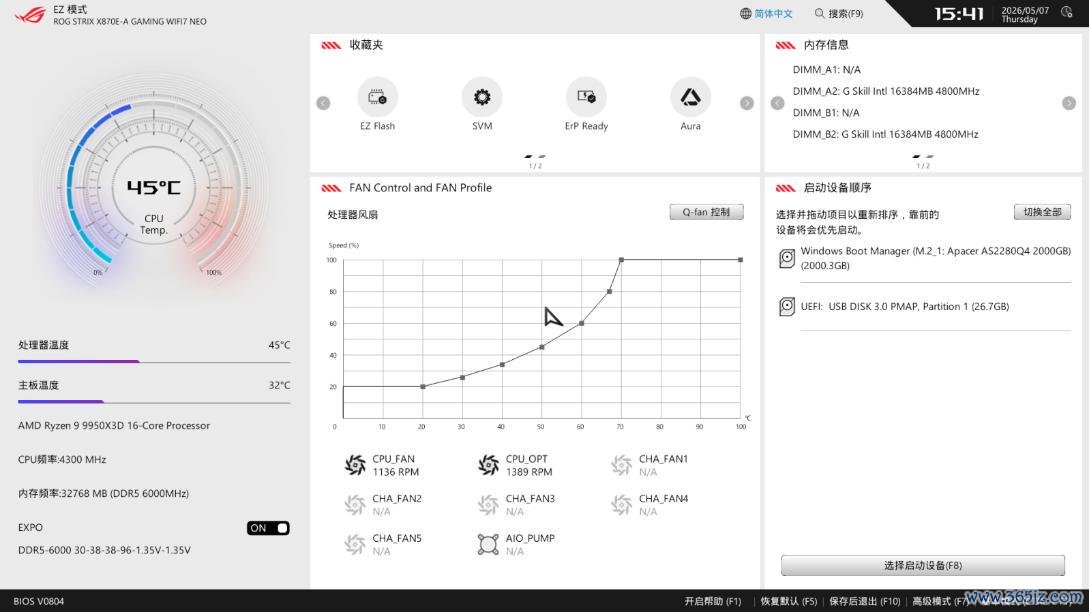Click the AMD Ryzen 9 9950X3D text

coord(114,425)
